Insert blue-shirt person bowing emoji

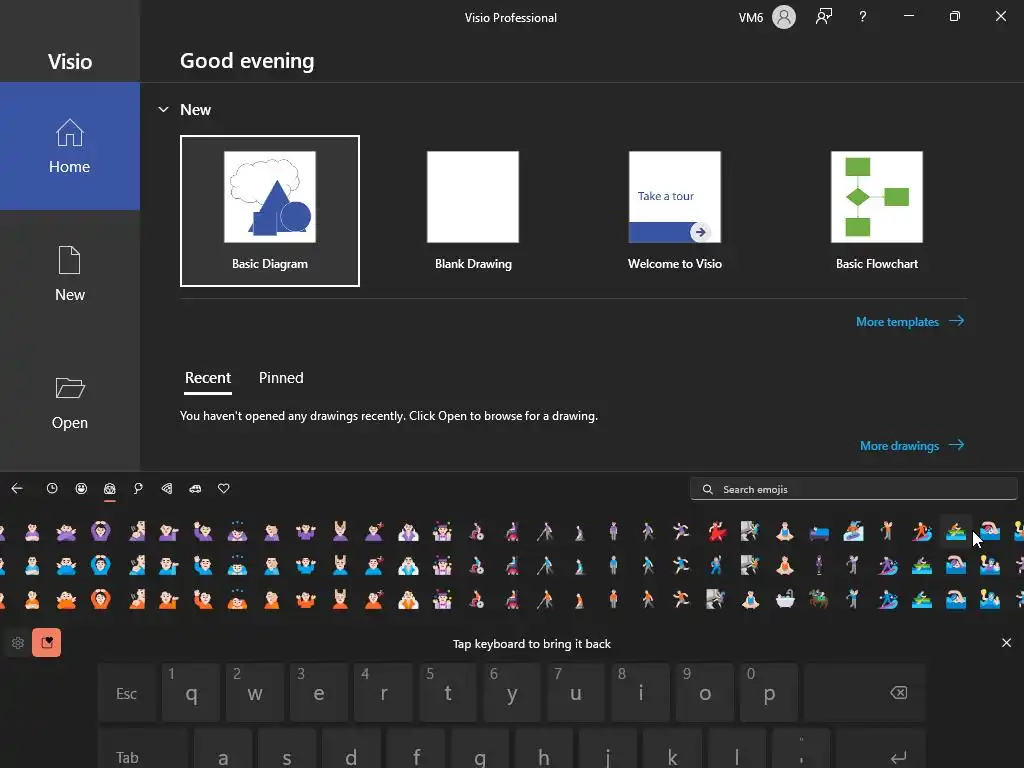tap(237, 565)
